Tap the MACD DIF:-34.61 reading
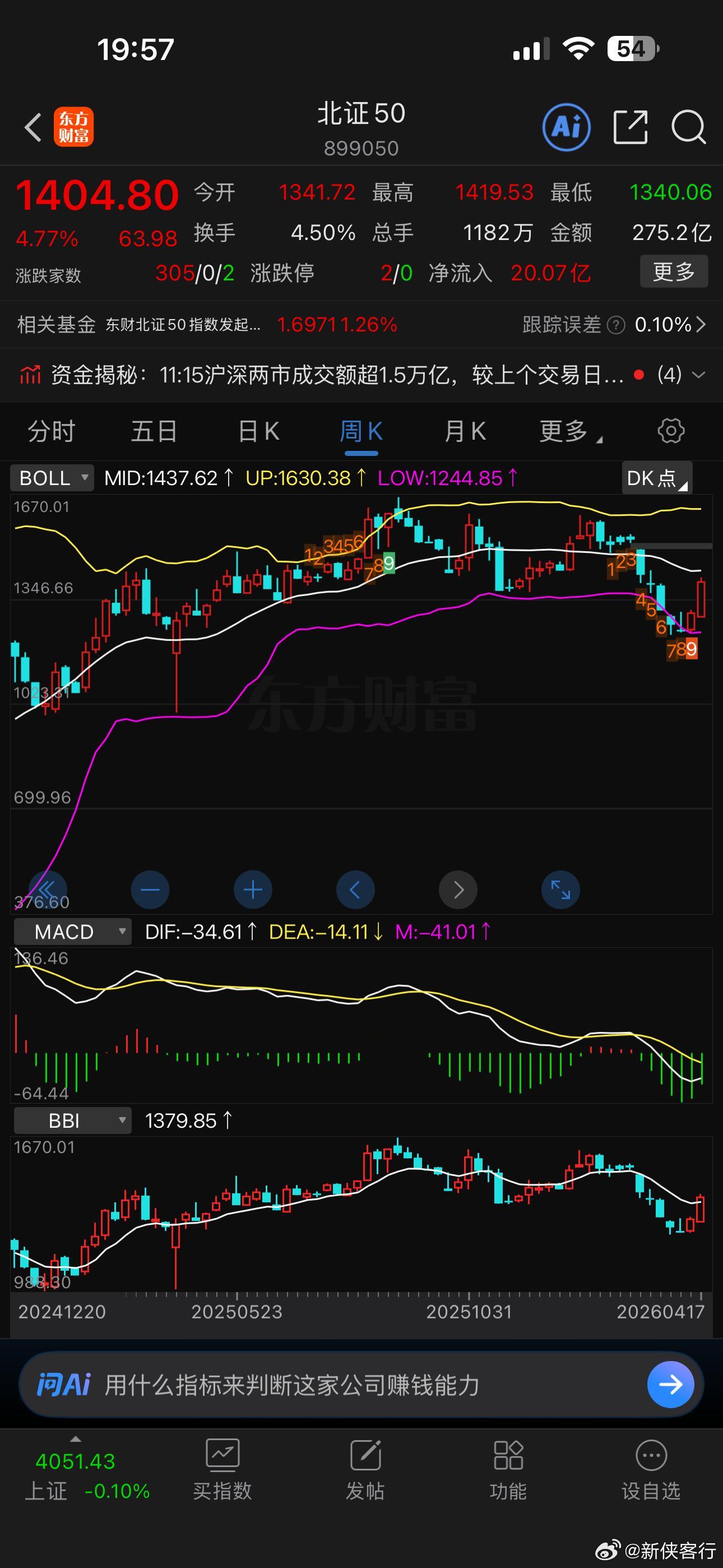 (x=201, y=932)
